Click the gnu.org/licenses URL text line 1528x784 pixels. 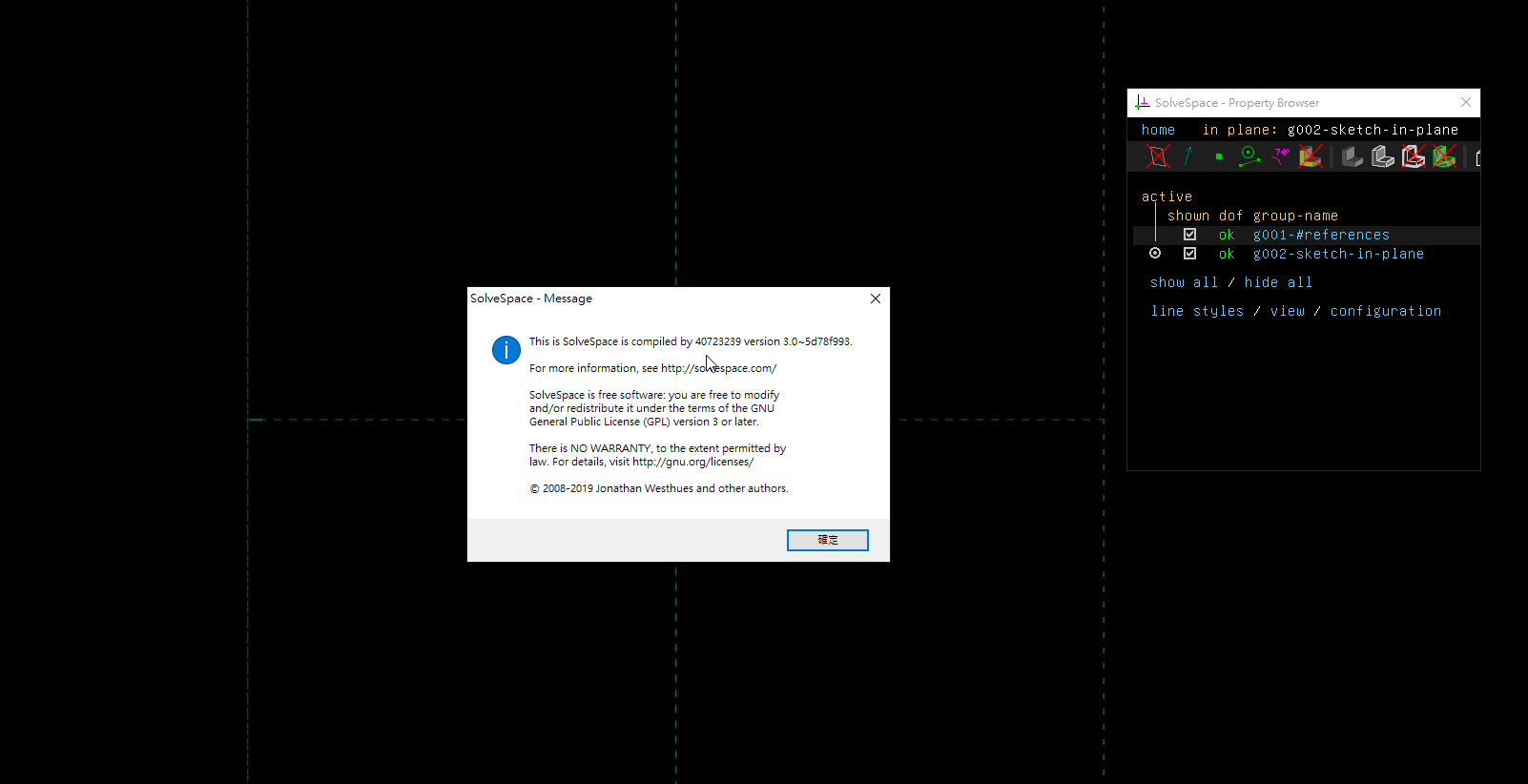click(641, 462)
